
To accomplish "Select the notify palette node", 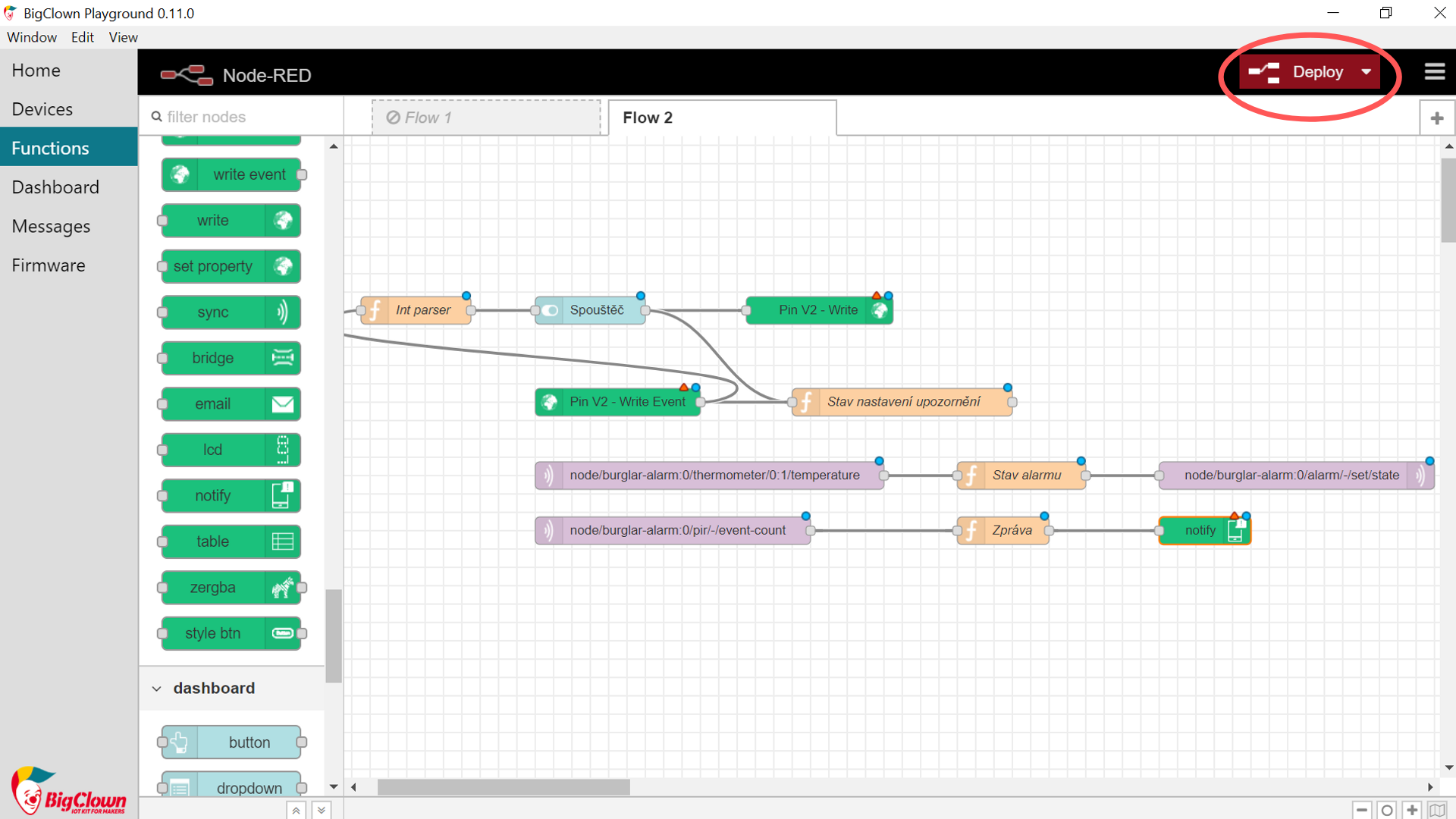I will pos(231,496).
